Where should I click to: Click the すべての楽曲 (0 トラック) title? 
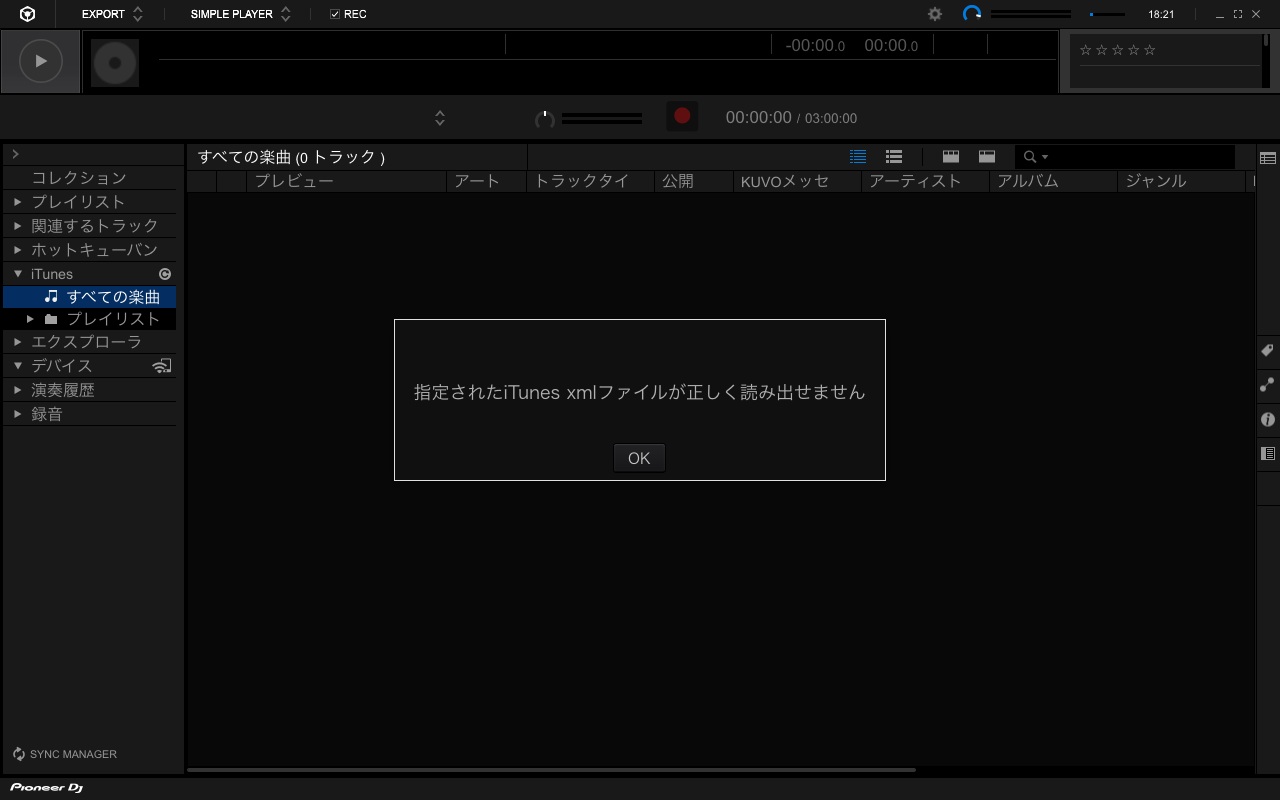(291, 157)
